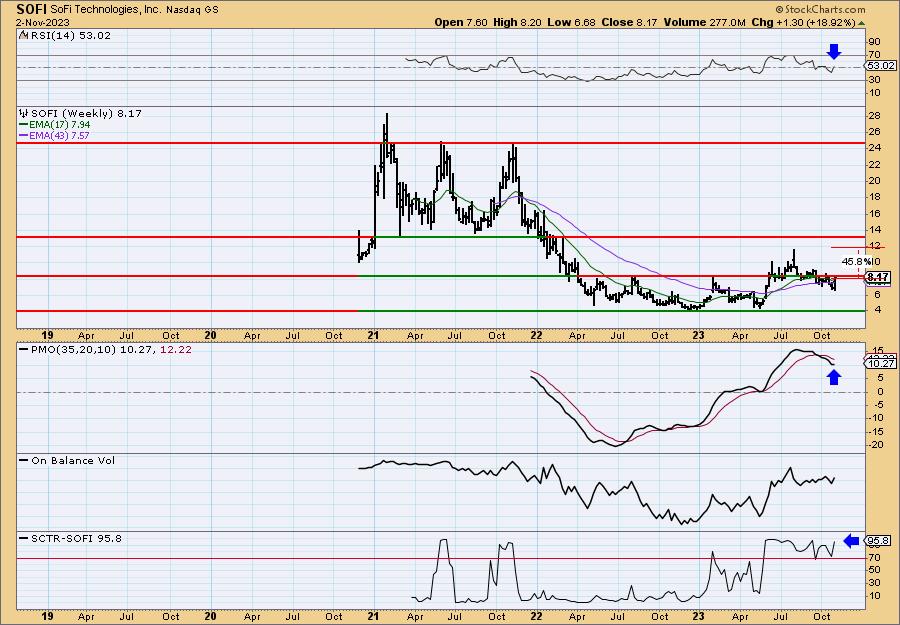The height and width of the screenshot is (625, 900).
Task: Click the 21 year label below the price panel
Action: coord(374,335)
